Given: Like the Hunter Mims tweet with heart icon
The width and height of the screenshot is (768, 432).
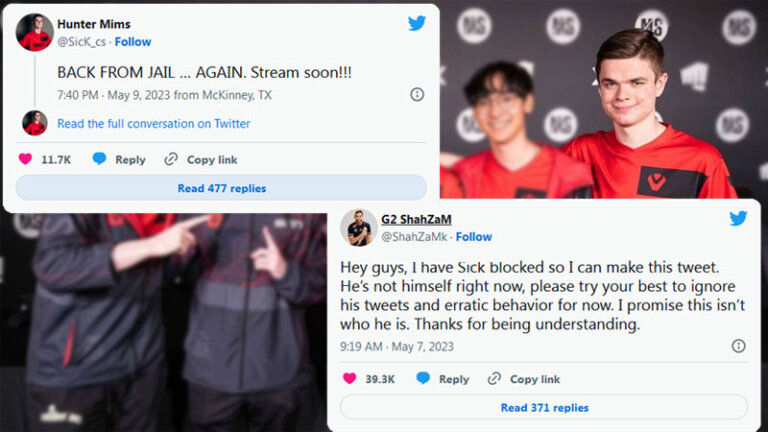Looking at the screenshot, I should coord(25,159).
